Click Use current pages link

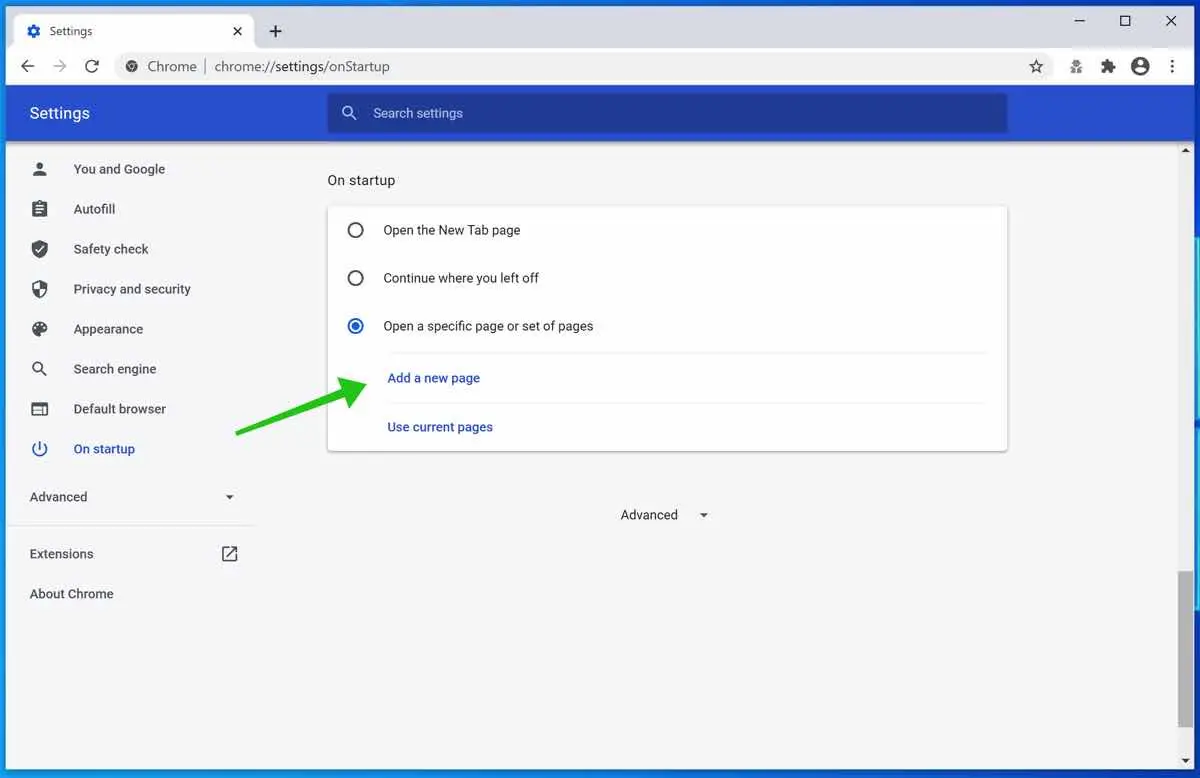tap(440, 427)
